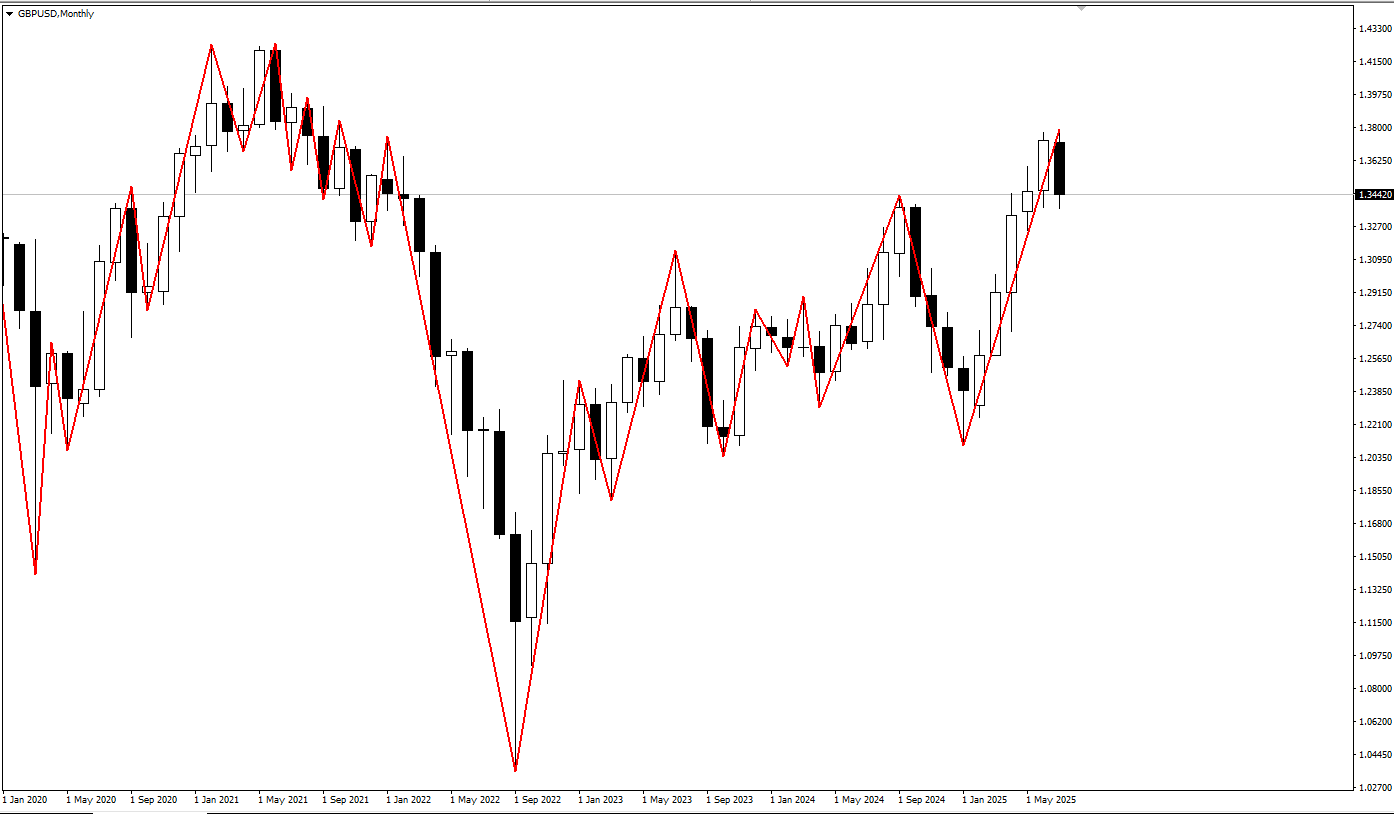The height and width of the screenshot is (814, 1394).
Task: Click the zigzag peak near May 2023
Action: (675, 251)
